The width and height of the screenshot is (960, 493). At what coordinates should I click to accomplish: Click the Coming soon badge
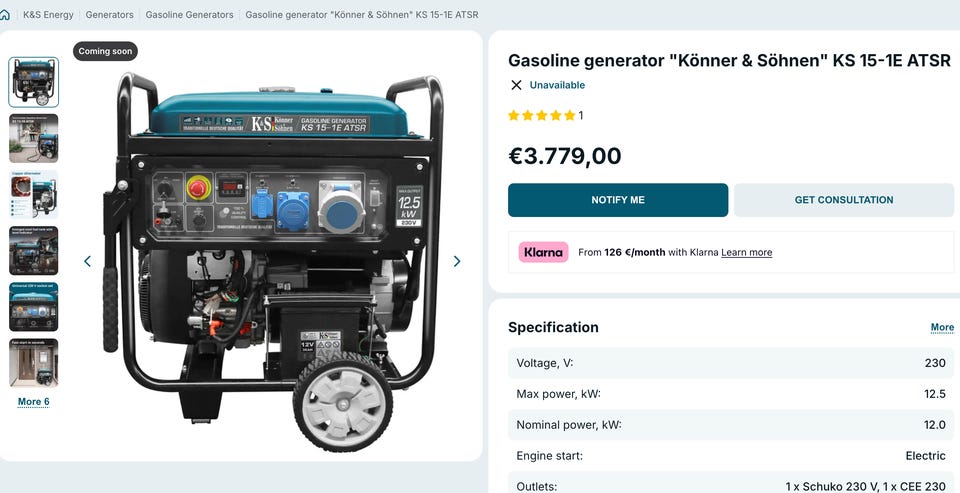105,51
